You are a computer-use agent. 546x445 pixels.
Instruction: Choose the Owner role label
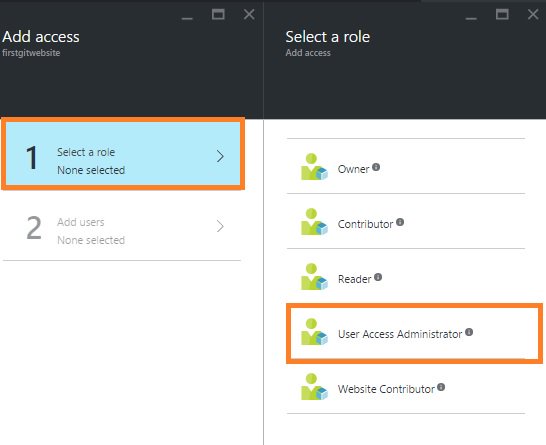click(x=353, y=169)
